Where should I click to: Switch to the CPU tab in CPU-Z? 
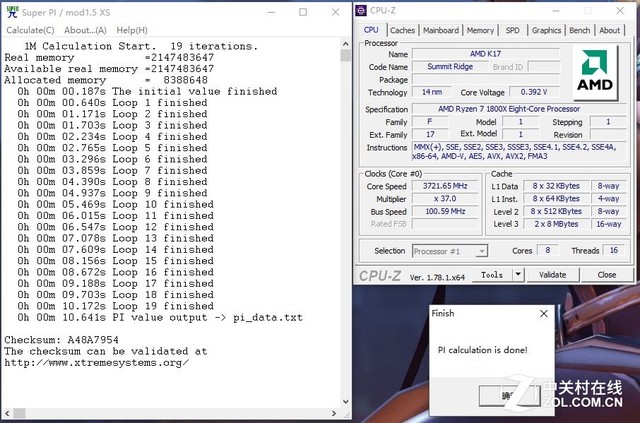pos(371,30)
